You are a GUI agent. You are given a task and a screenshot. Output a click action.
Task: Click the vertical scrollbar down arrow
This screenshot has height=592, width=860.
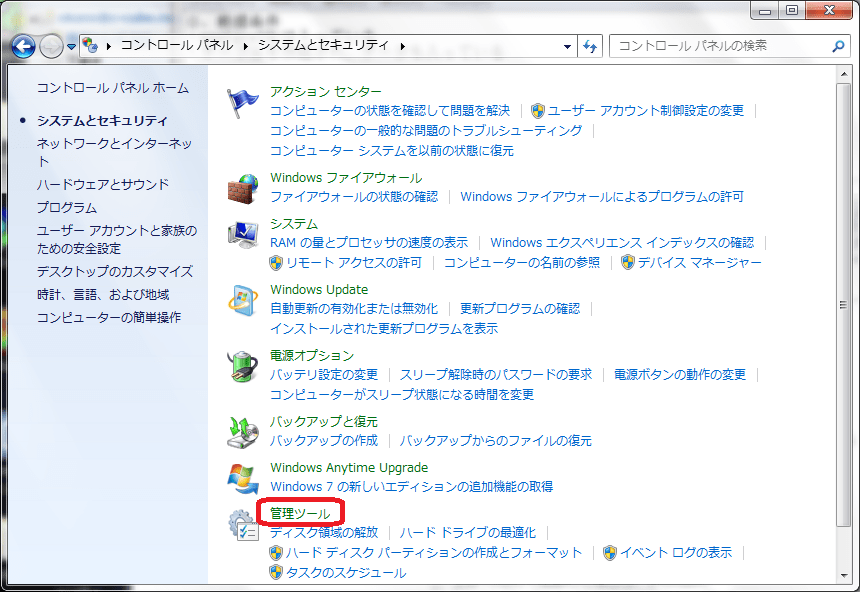(844, 575)
